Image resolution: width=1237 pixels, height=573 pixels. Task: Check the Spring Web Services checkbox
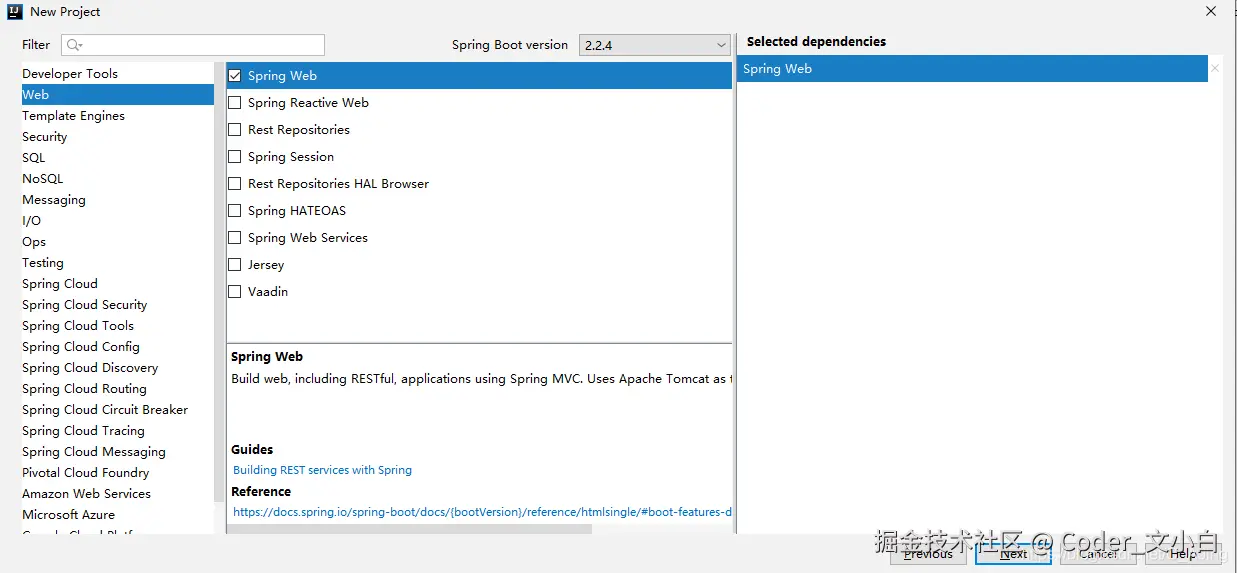[x=235, y=238]
